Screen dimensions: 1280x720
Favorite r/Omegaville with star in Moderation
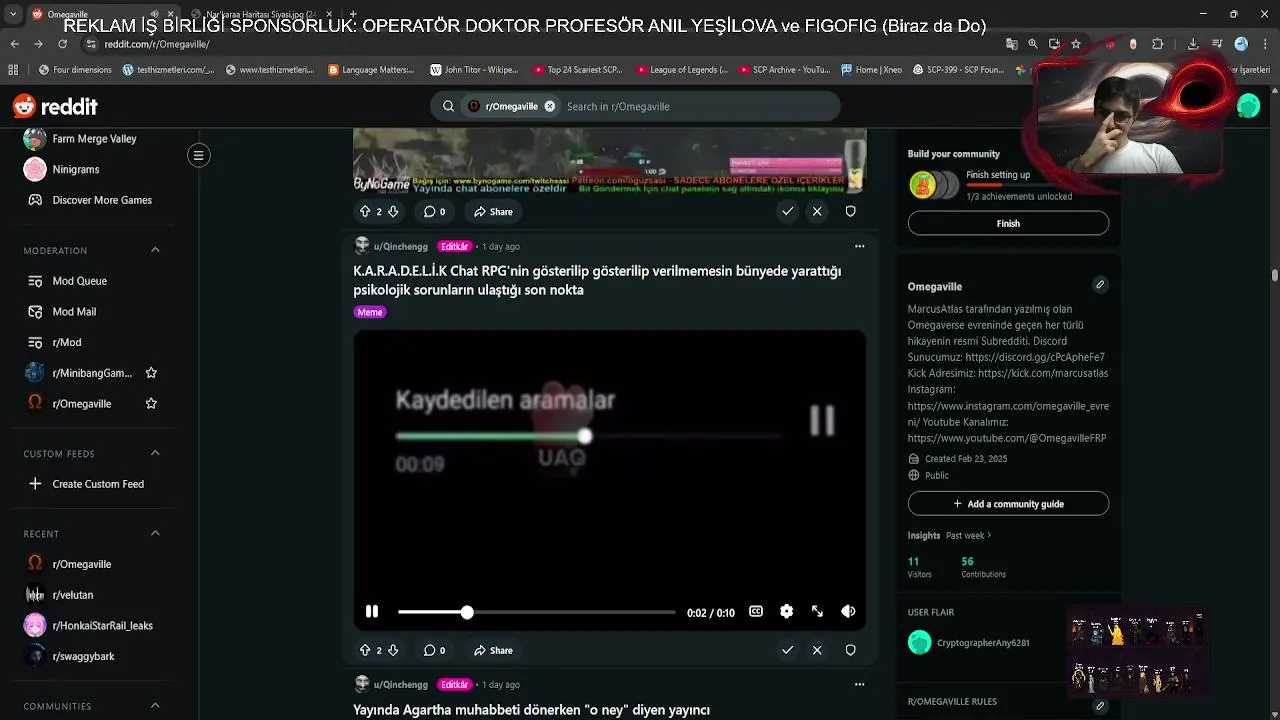pos(151,404)
